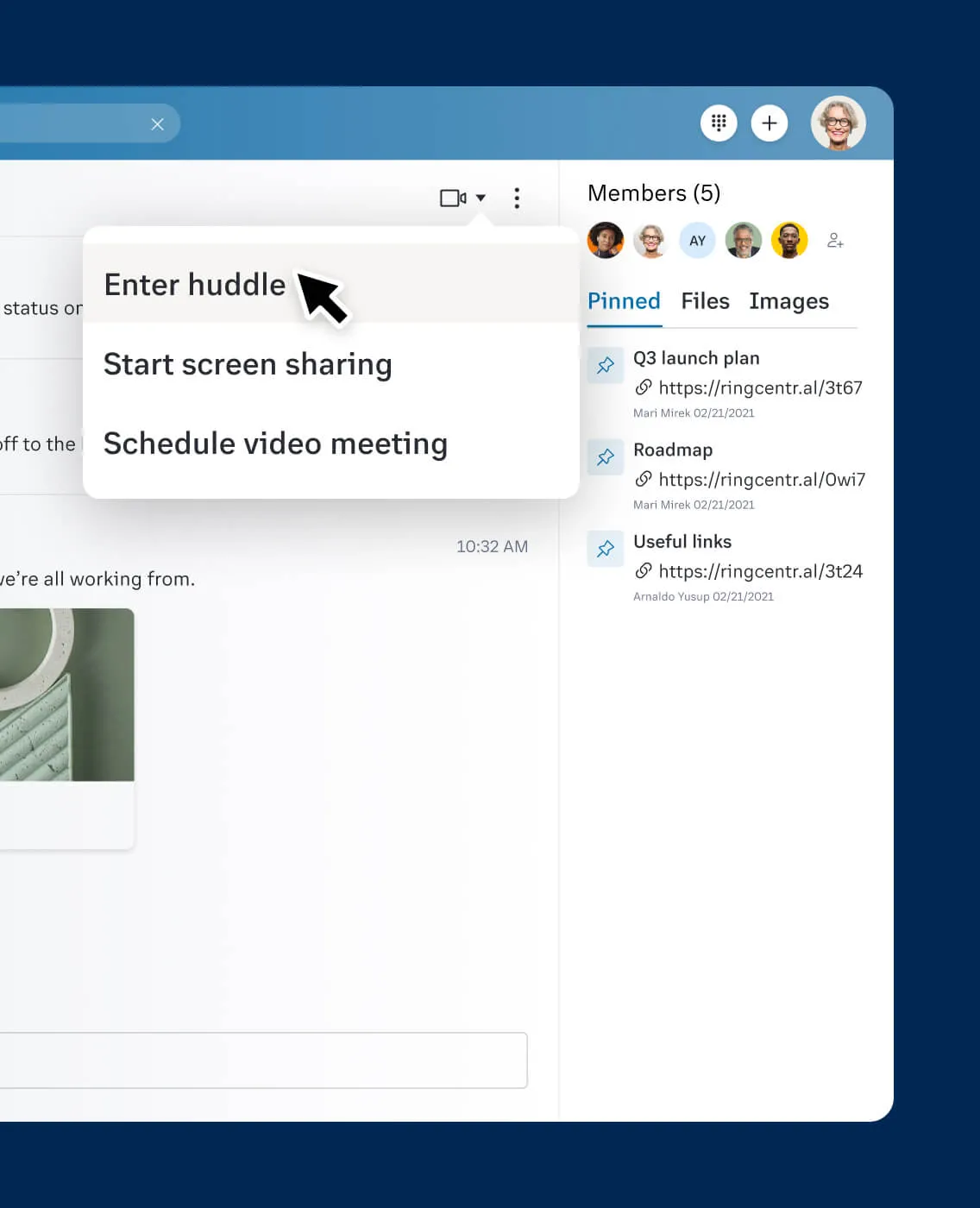The image size is (980, 1208).
Task: Click pin icon beside Useful links
Action: click(606, 548)
